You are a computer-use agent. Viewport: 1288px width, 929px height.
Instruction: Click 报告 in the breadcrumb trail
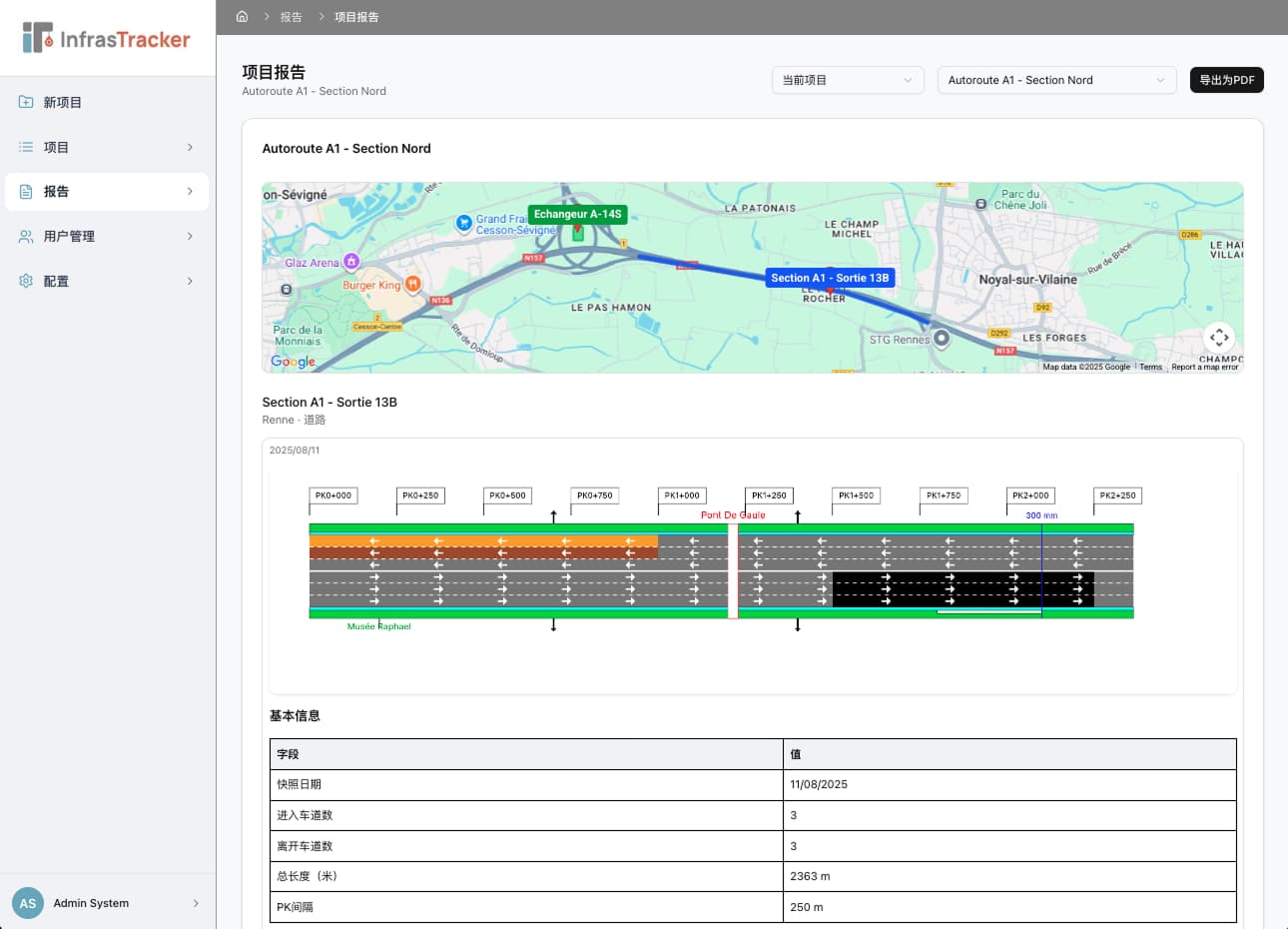[291, 16]
